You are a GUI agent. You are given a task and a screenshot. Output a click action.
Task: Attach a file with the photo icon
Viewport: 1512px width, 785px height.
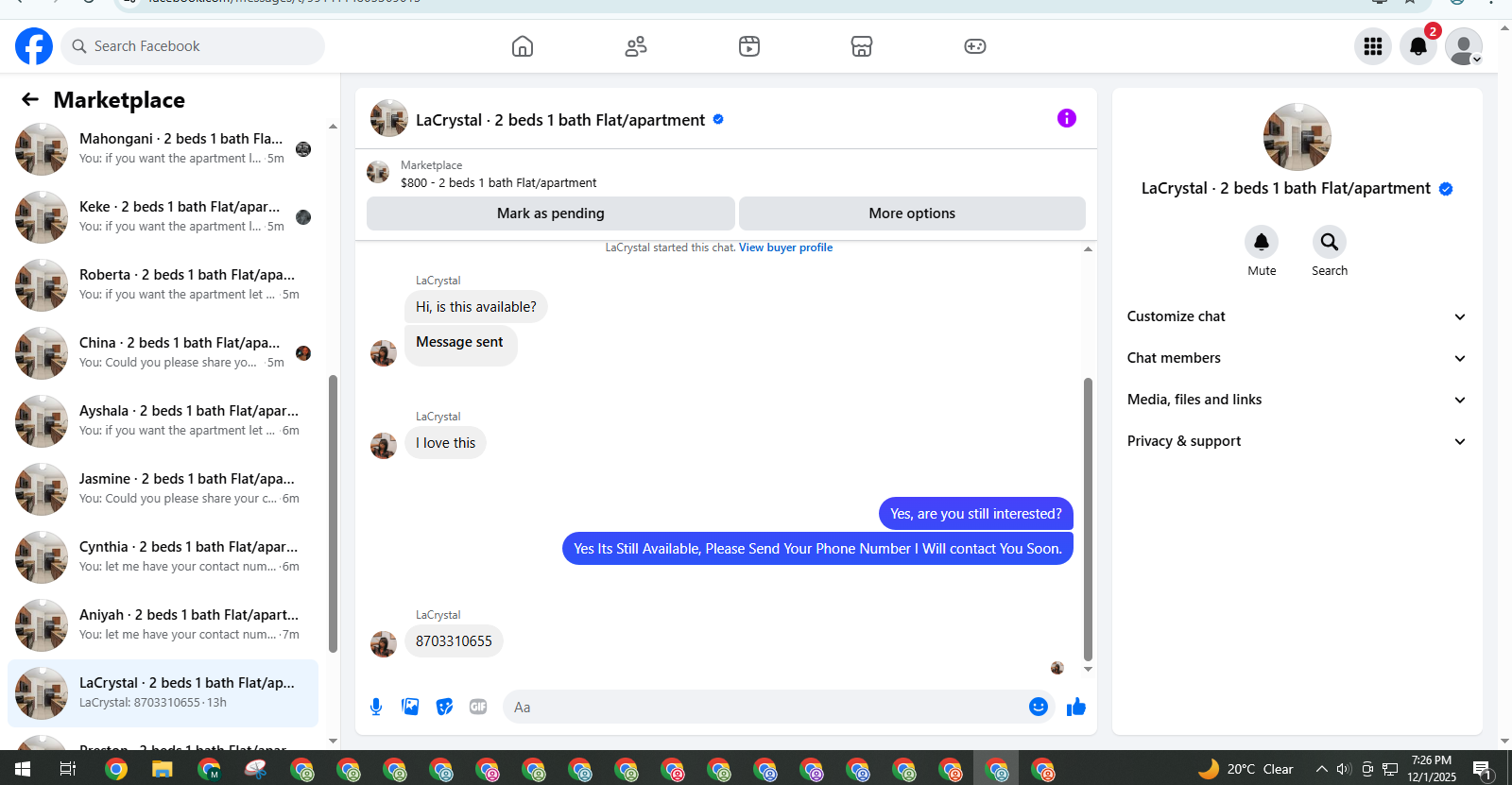pyautogui.click(x=410, y=707)
